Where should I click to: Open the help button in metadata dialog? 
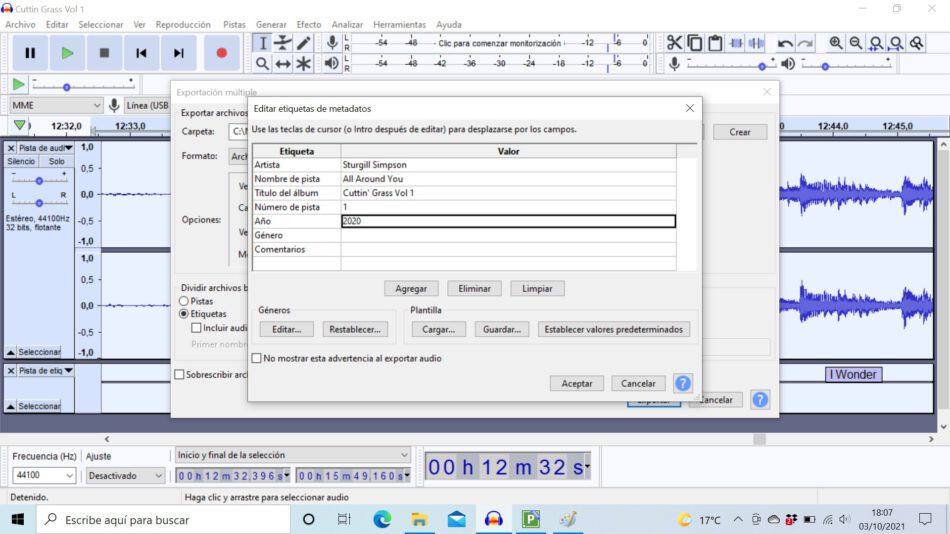click(683, 383)
